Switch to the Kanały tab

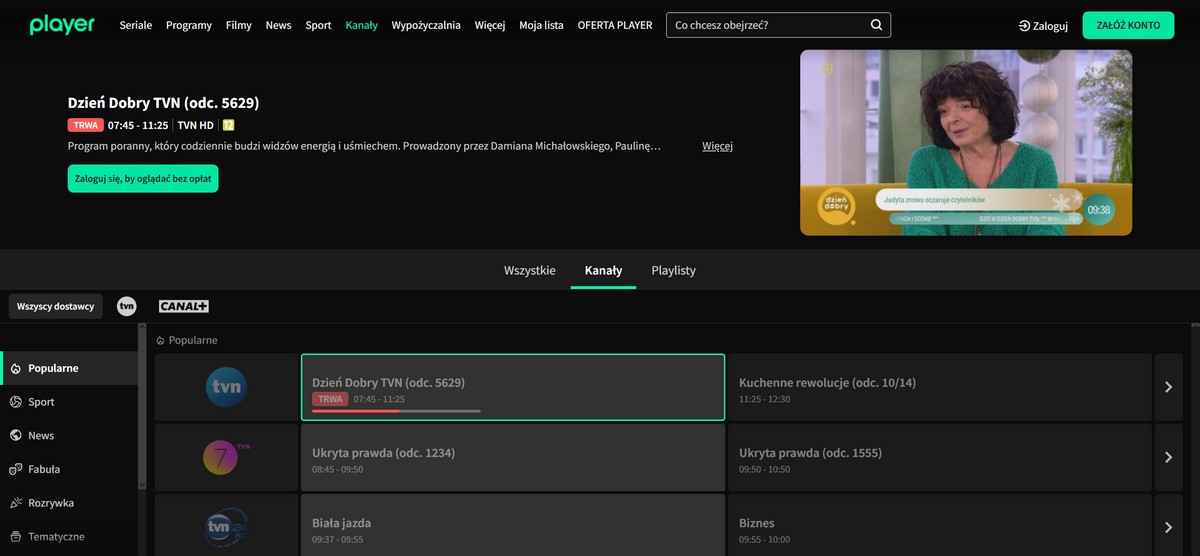point(603,270)
